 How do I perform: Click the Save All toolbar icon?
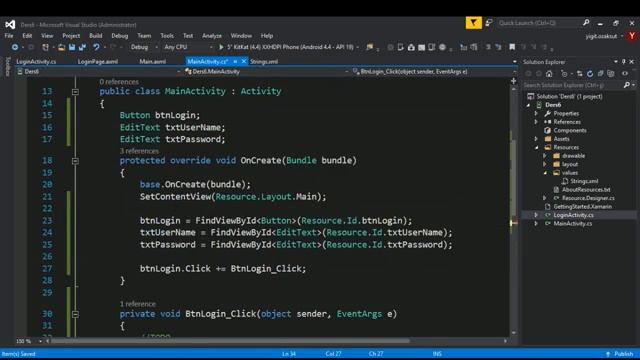click(82, 47)
